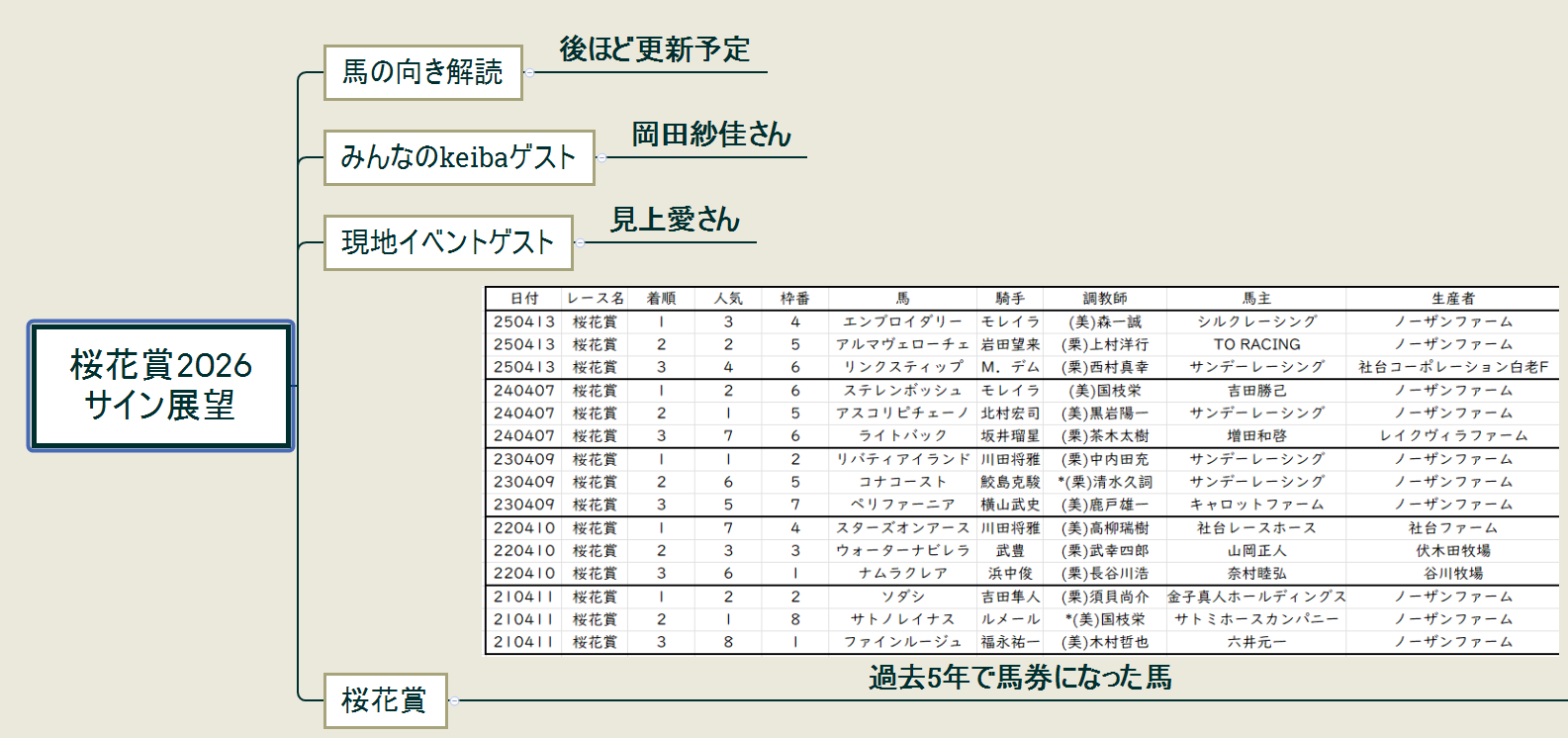Viewport: 1568px width, 738px height.
Task: Click the horse name cell リバティアイランド
Action: pyautogui.click(x=902, y=459)
